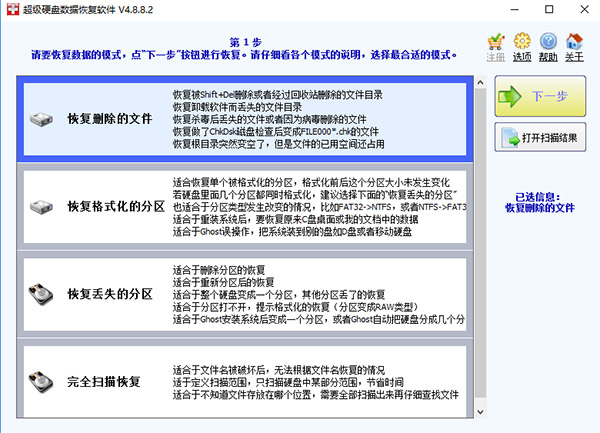
Task: Click text 恢复卸载软件而丢失的文件目录
Action: pyautogui.click(x=237, y=107)
